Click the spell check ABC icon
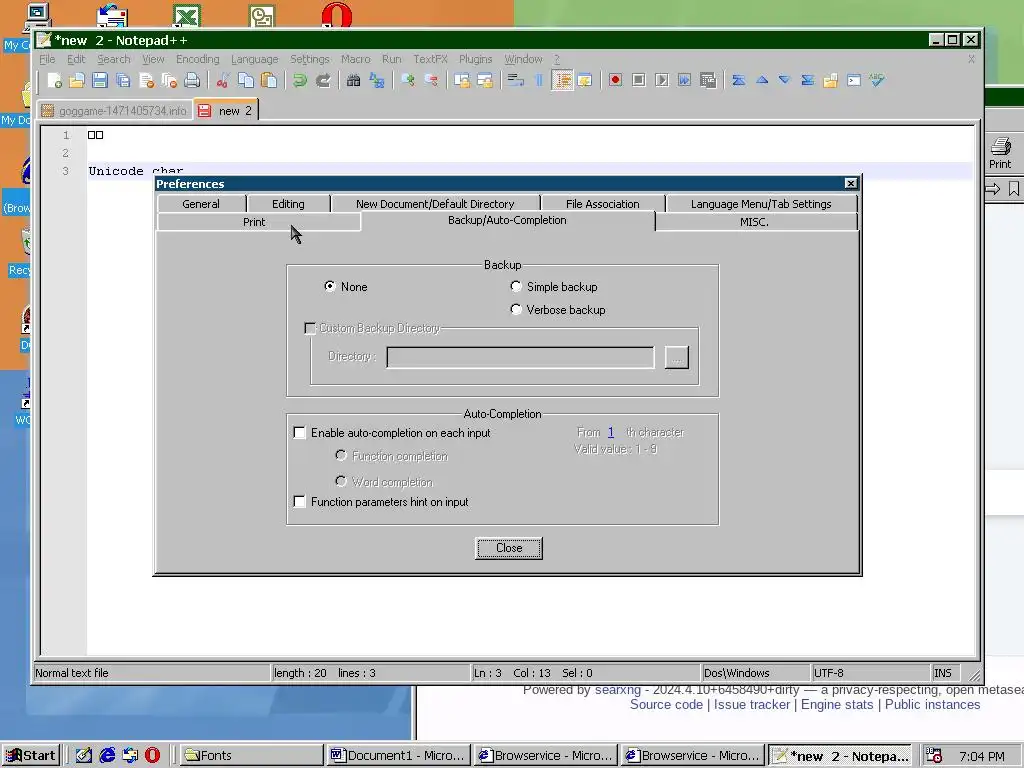 click(x=877, y=80)
